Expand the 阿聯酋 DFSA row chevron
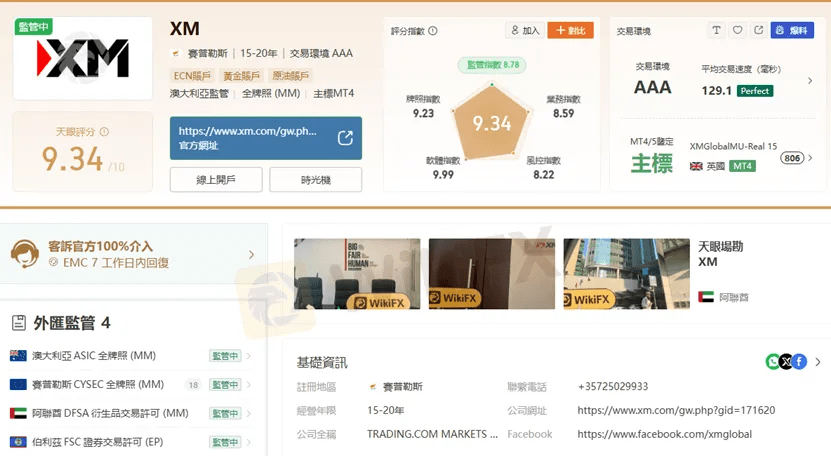The width and height of the screenshot is (831, 456). tap(249, 413)
